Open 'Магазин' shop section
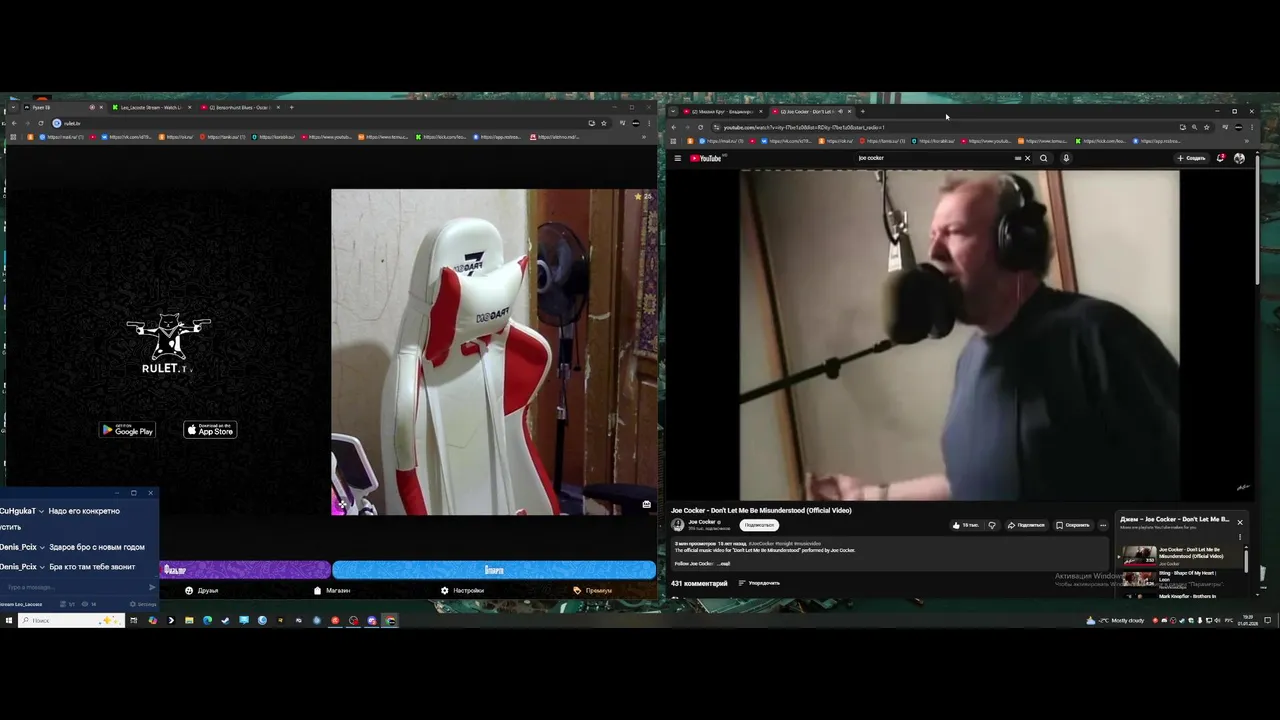1280x720 pixels. 332,591
